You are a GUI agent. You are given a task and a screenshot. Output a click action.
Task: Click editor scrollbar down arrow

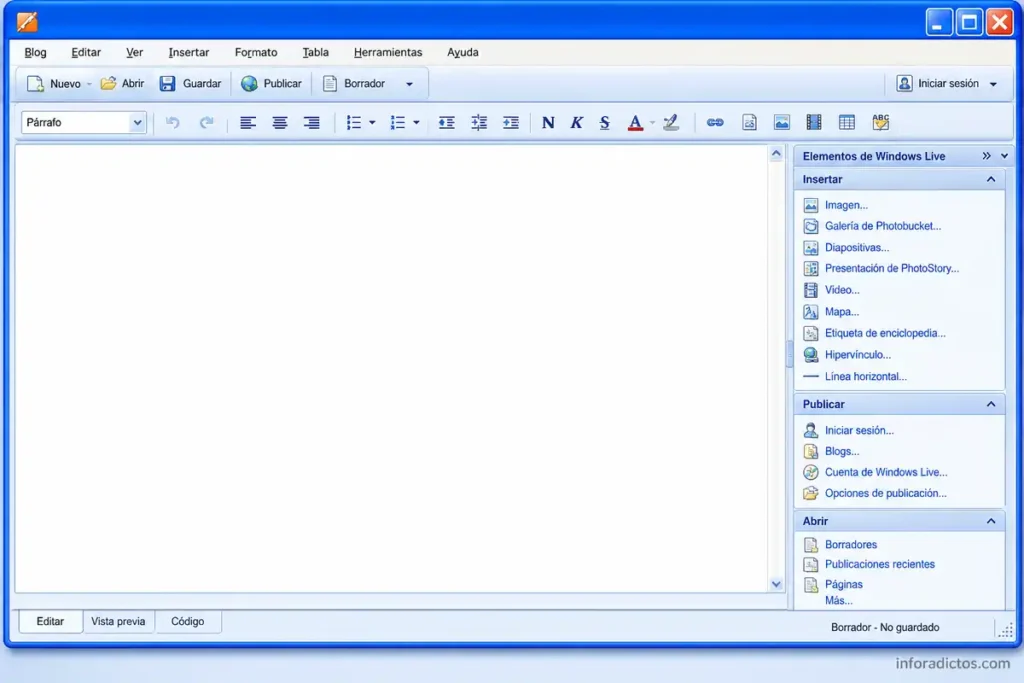tap(776, 584)
